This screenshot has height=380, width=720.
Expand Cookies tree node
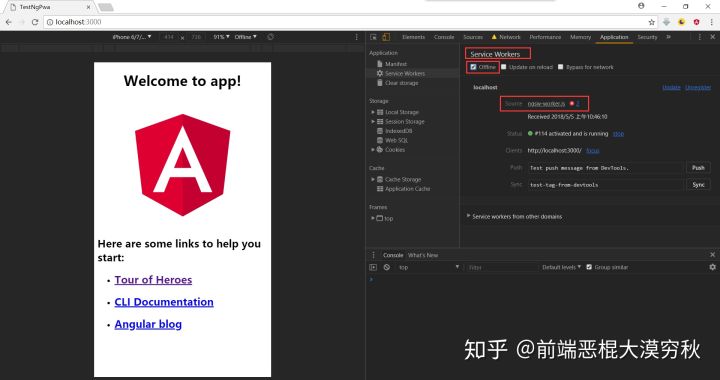pos(373,150)
